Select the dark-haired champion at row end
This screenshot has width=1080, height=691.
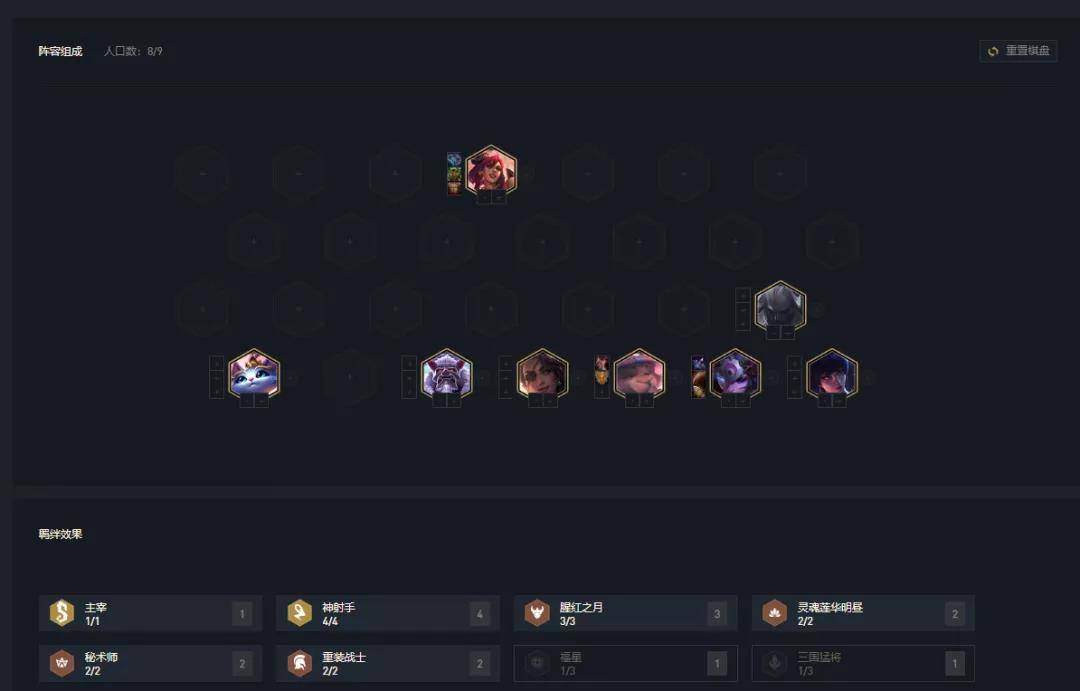832,374
